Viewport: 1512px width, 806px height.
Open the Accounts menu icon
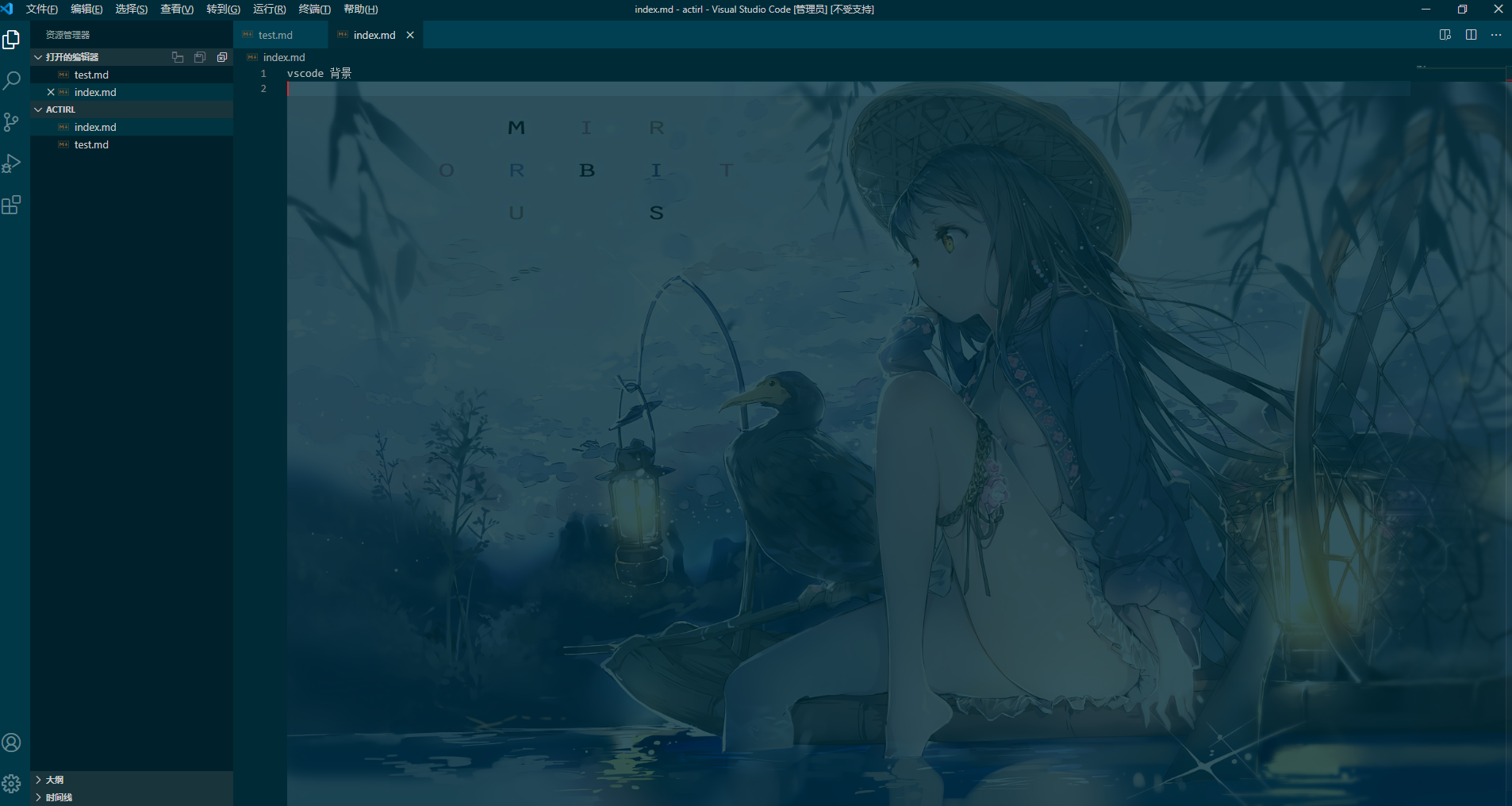11,743
